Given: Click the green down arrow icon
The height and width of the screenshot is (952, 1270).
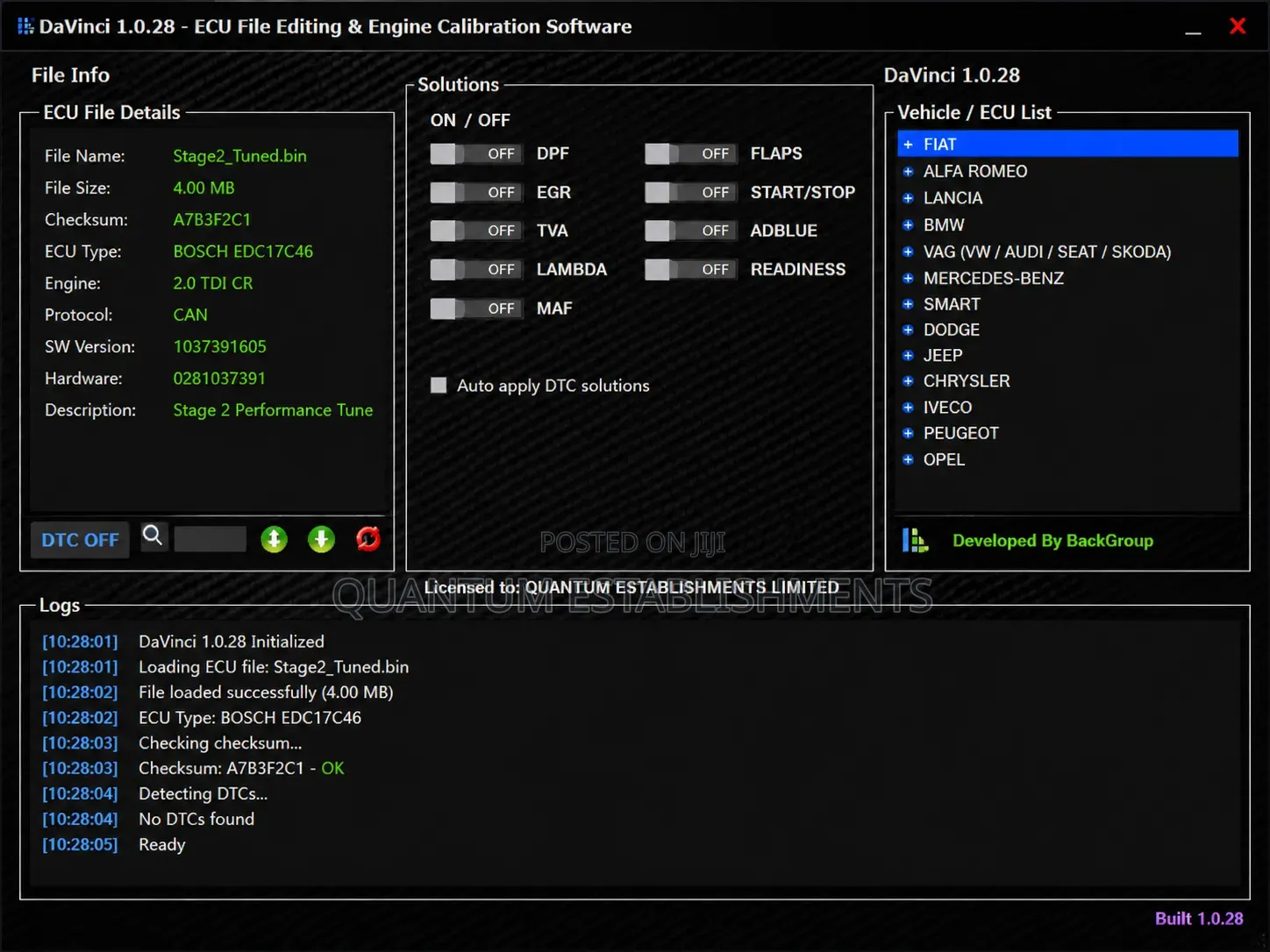Looking at the screenshot, I should tap(321, 539).
